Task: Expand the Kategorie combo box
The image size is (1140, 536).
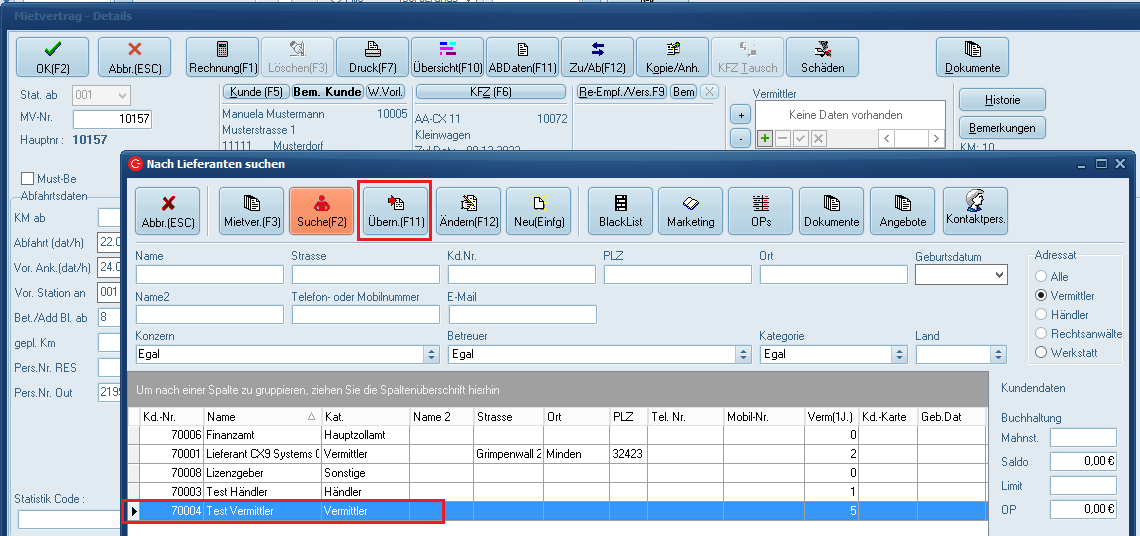Action: (x=899, y=354)
